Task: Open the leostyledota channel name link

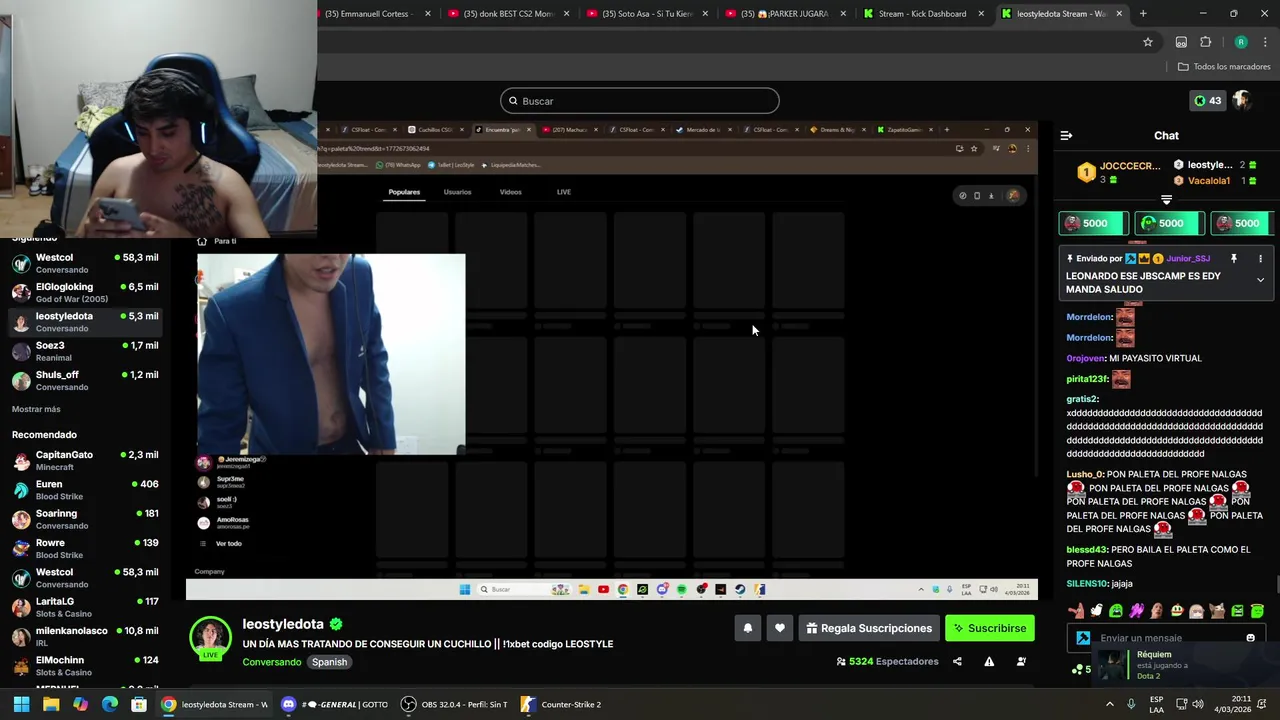Action: (283, 624)
